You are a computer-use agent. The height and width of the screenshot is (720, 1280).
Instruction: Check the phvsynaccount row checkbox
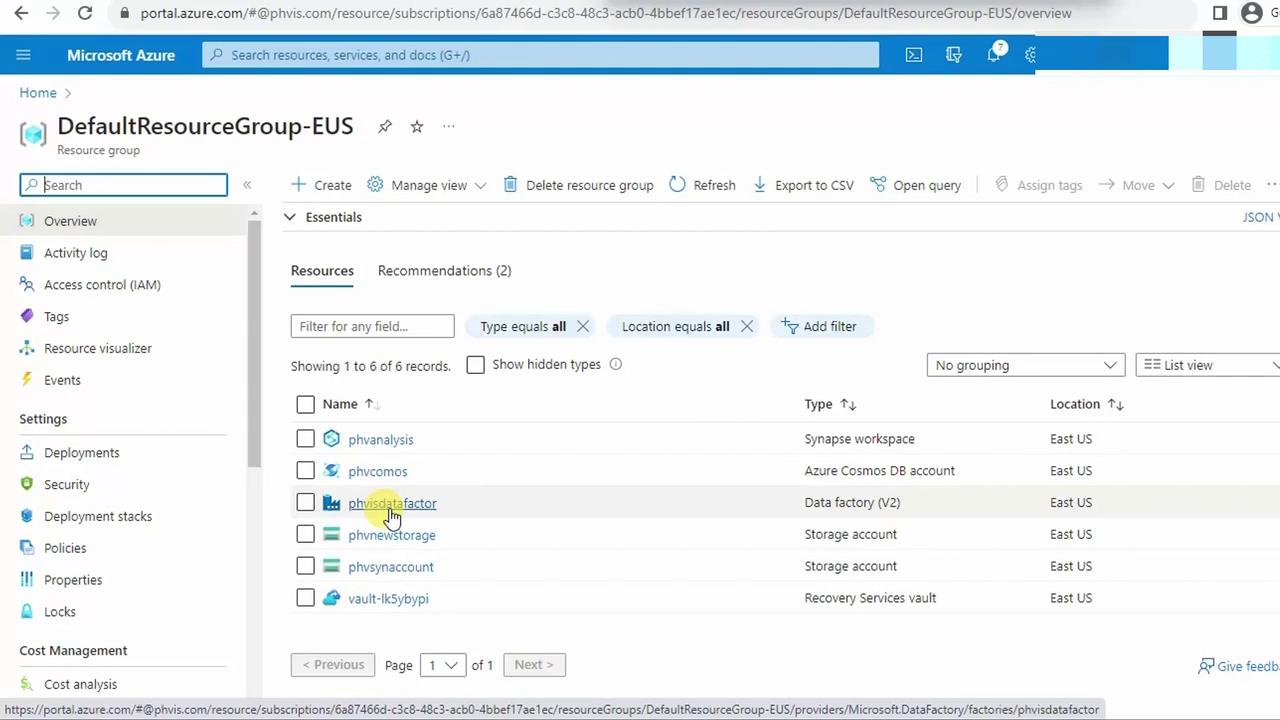[x=306, y=567]
